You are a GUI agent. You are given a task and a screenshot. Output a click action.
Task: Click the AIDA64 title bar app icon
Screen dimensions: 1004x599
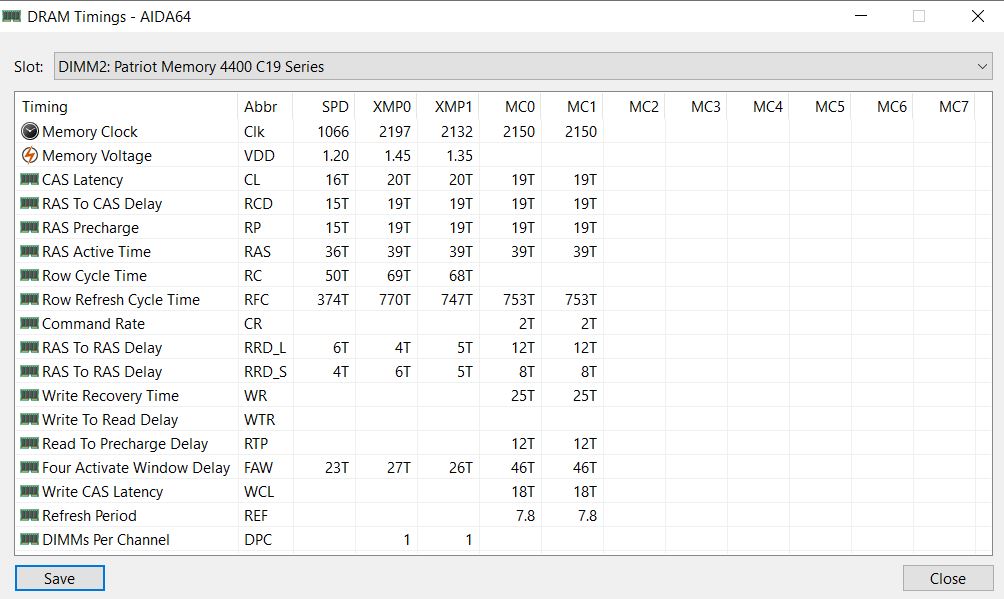12,16
